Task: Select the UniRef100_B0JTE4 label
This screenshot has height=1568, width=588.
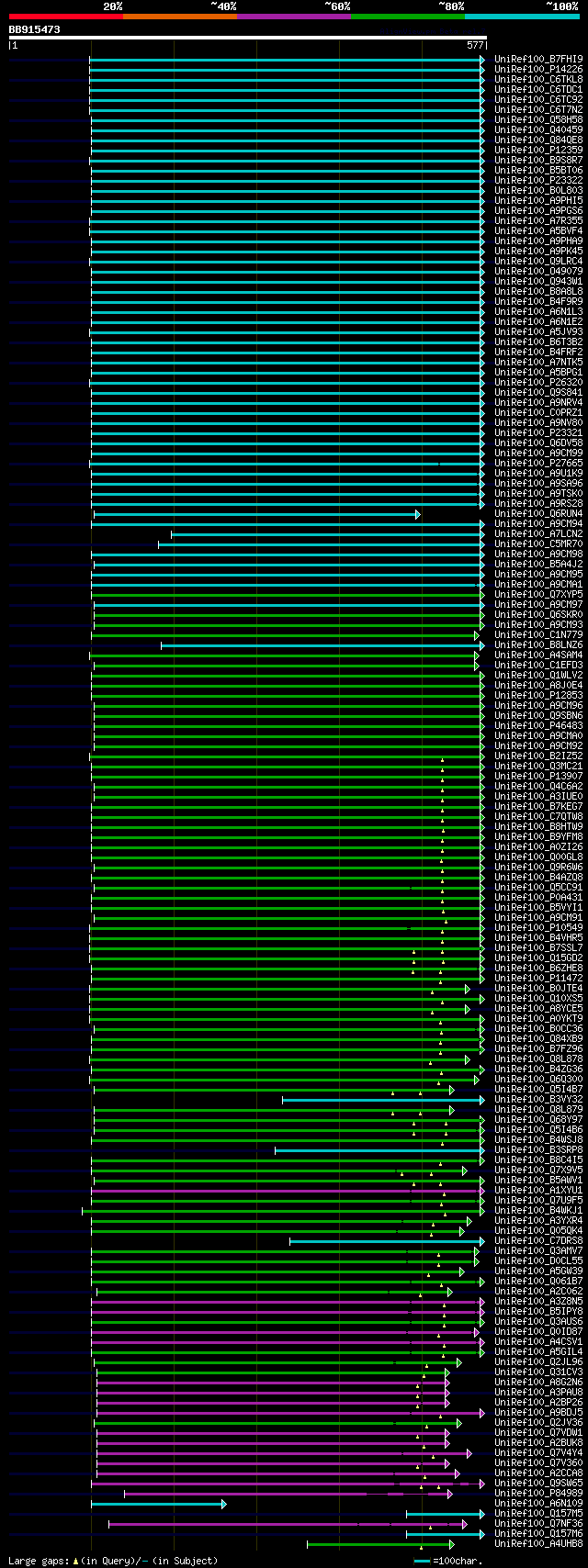Action: [x=538, y=988]
